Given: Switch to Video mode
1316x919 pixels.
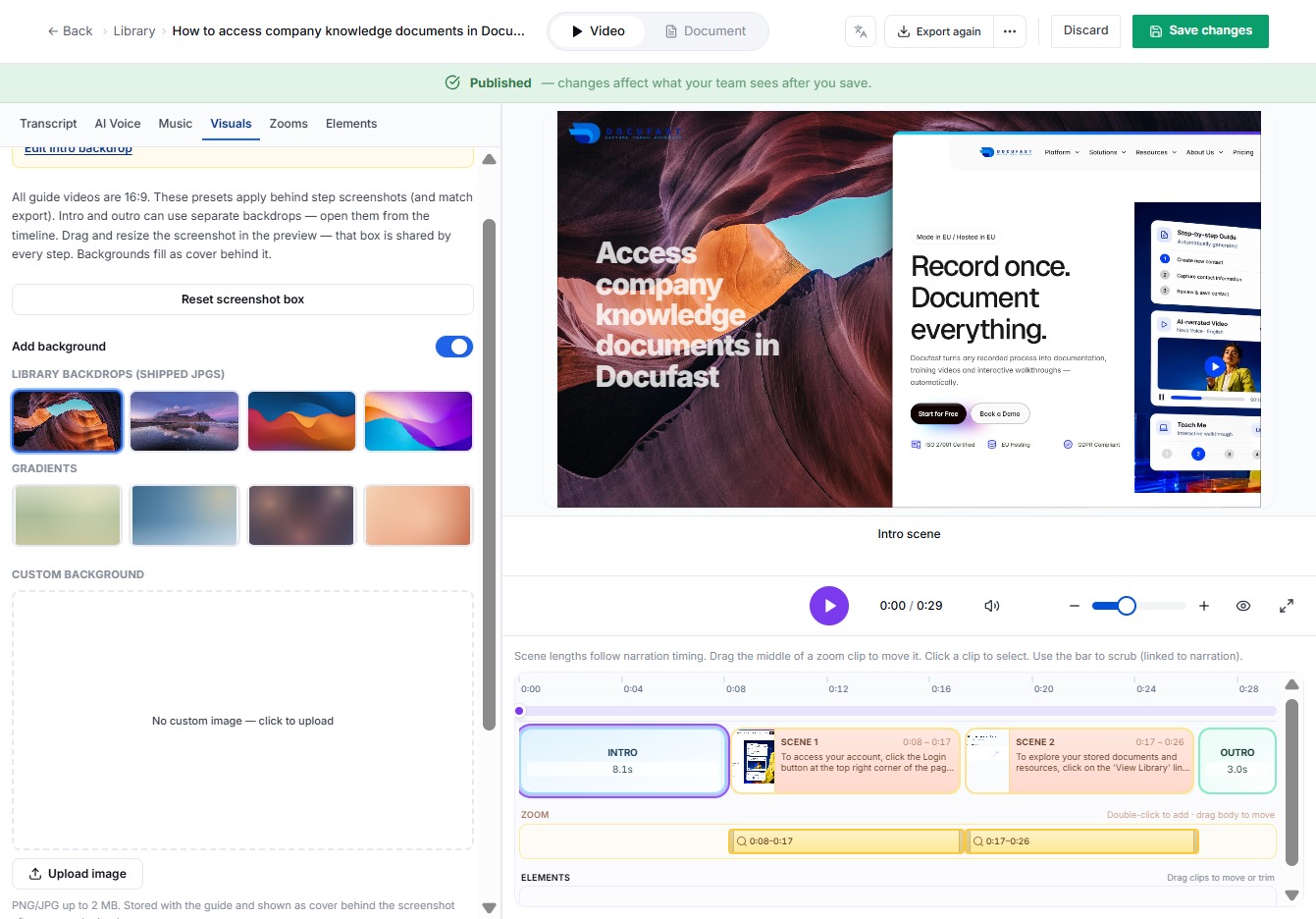Looking at the screenshot, I should (x=598, y=31).
